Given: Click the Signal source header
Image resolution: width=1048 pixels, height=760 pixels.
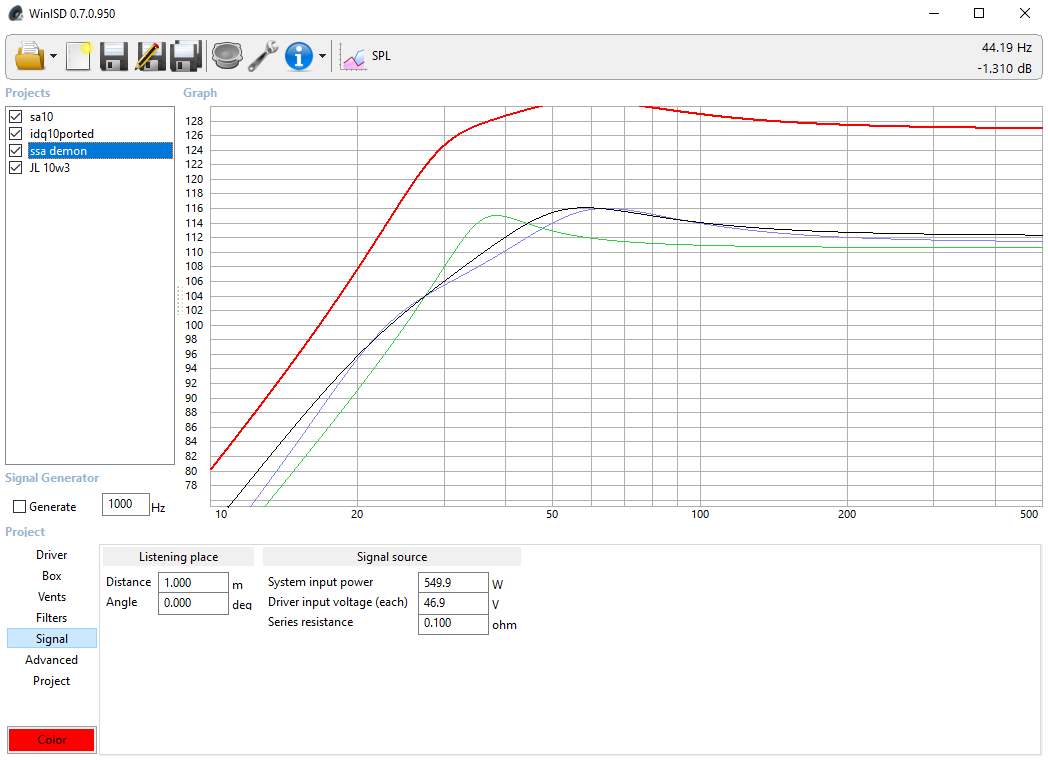Looking at the screenshot, I should (392, 557).
